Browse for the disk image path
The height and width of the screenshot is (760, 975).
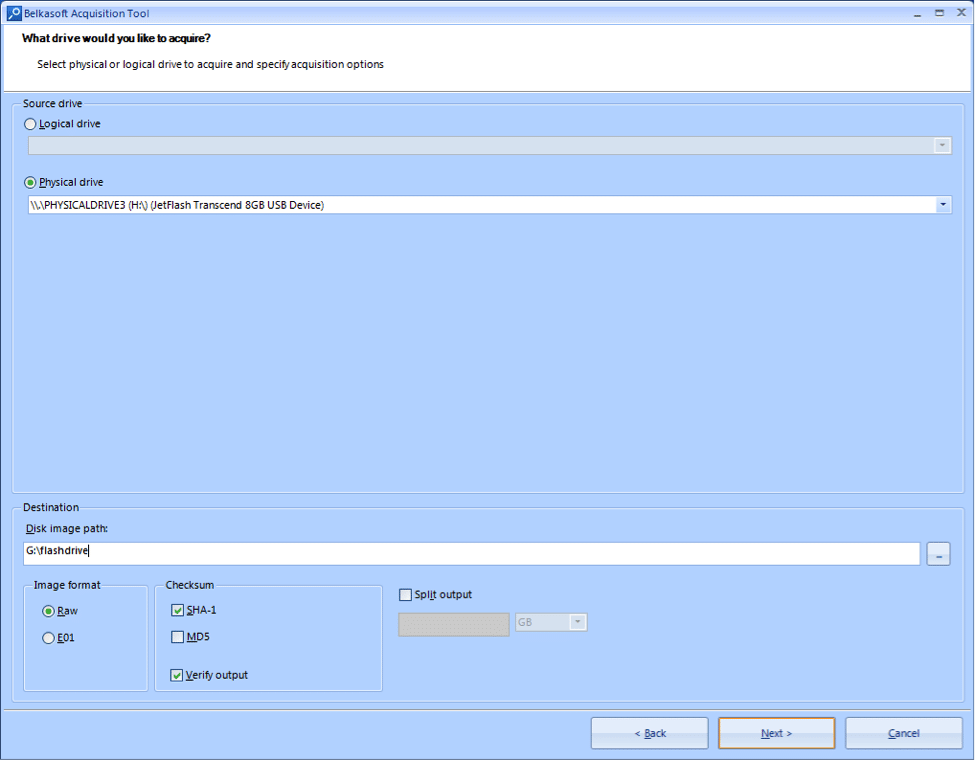click(x=938, y=554)
